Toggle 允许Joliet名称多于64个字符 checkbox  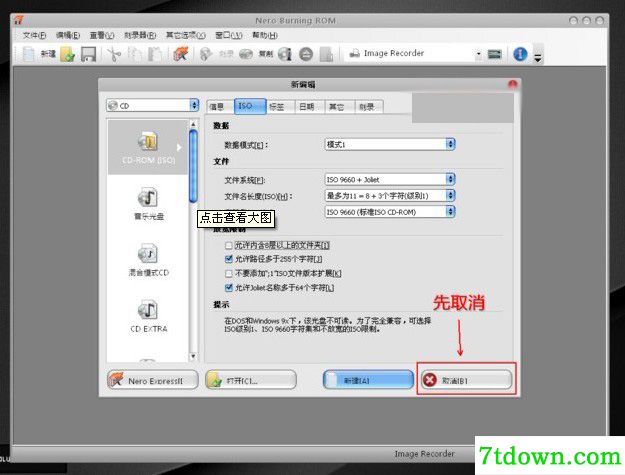tap(228, 287)
